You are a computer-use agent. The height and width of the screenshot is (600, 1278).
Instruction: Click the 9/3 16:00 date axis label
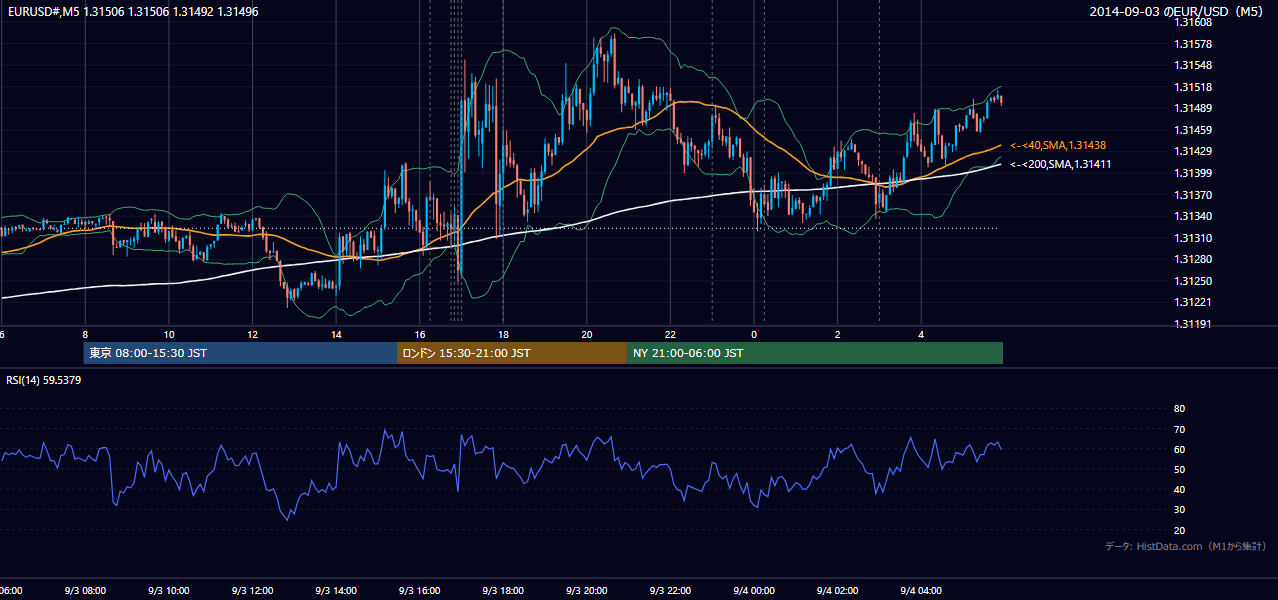419,591
